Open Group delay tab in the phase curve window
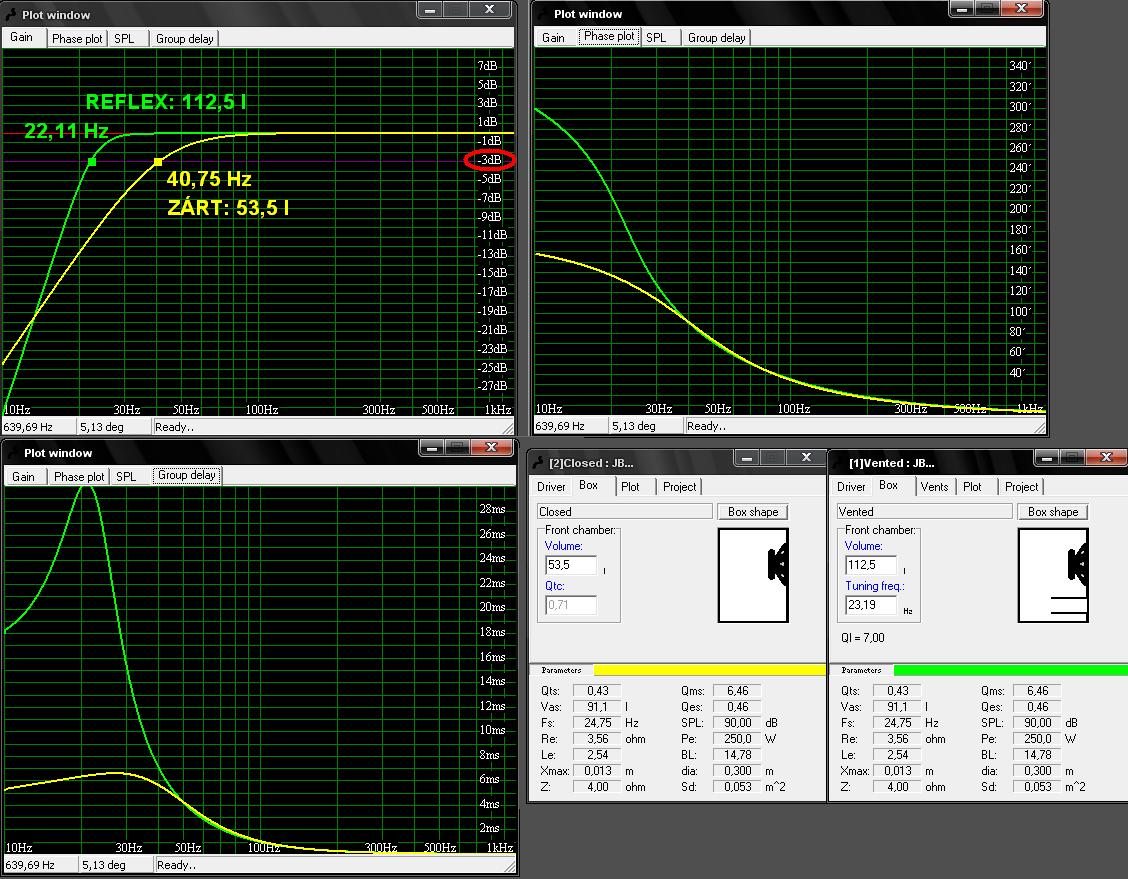1128x879 pixels. click(716, 37)
